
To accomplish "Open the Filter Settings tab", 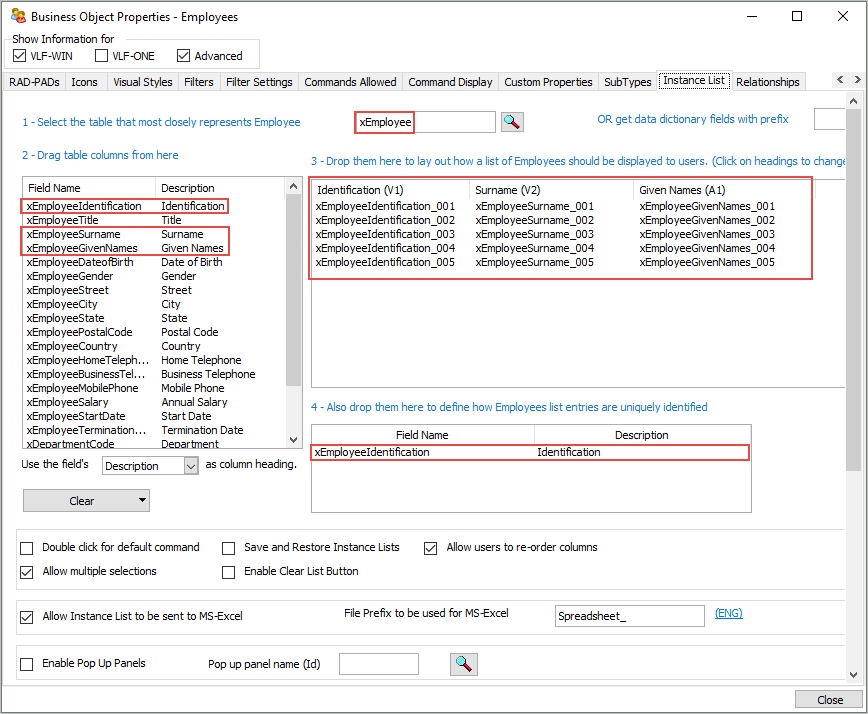I will [259, 82].
